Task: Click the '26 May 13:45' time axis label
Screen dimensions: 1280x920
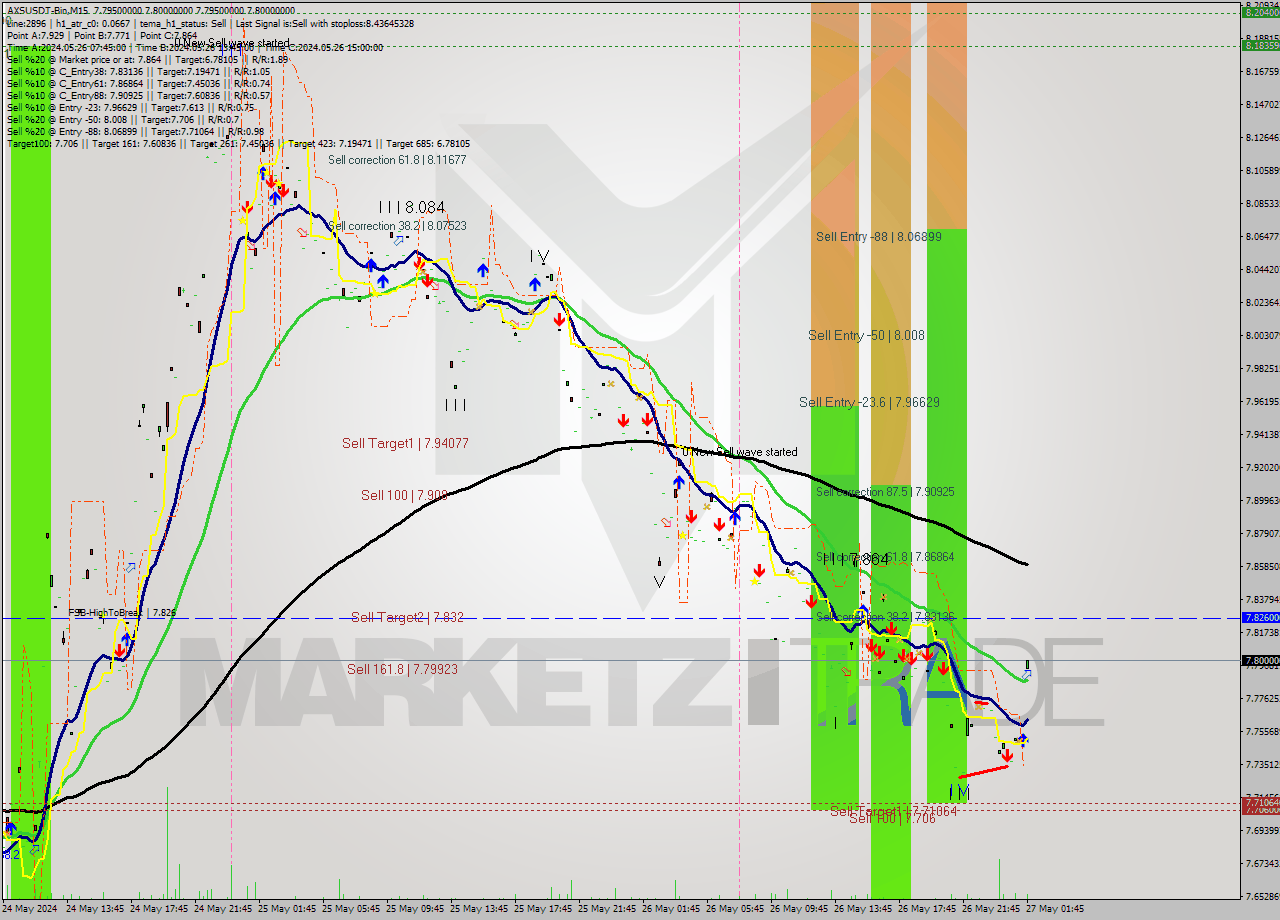Action: coord(864,909)
